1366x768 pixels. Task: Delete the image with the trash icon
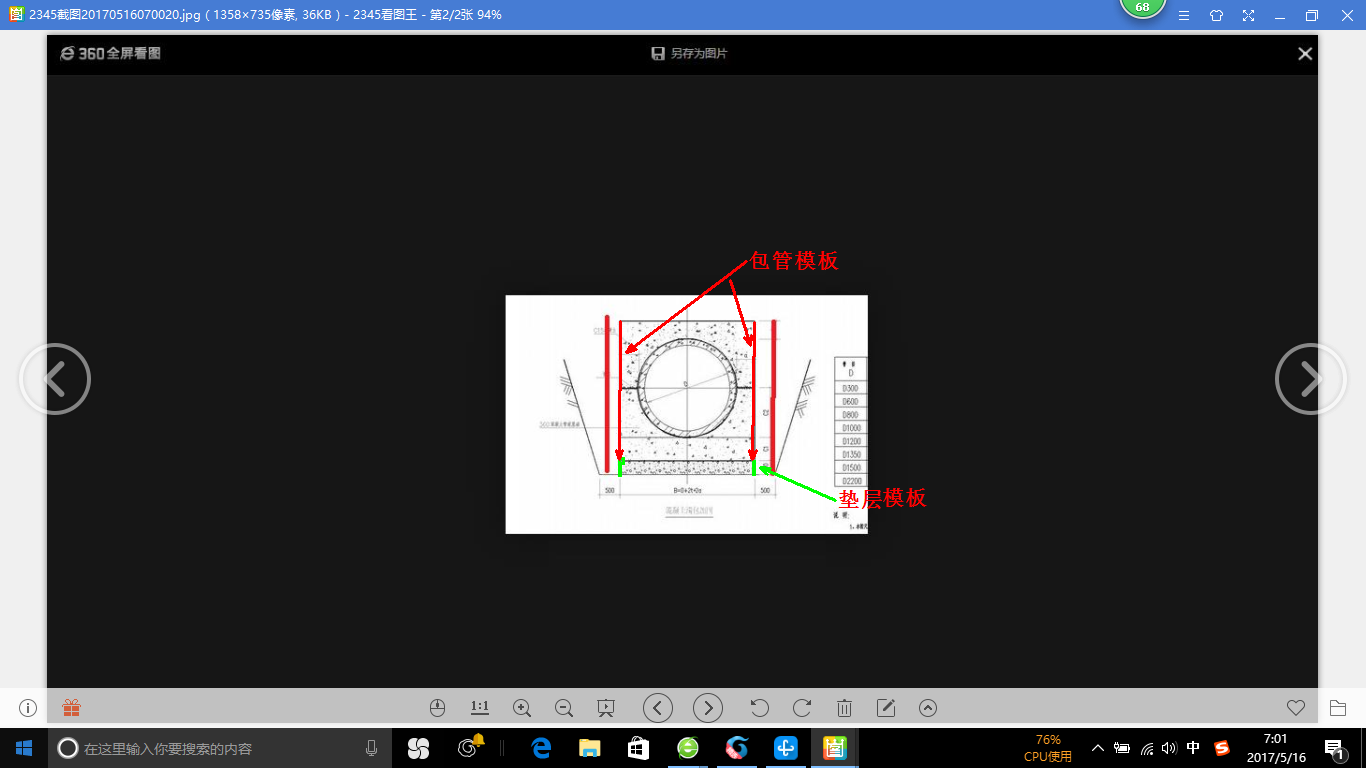[x=844, y=708]
